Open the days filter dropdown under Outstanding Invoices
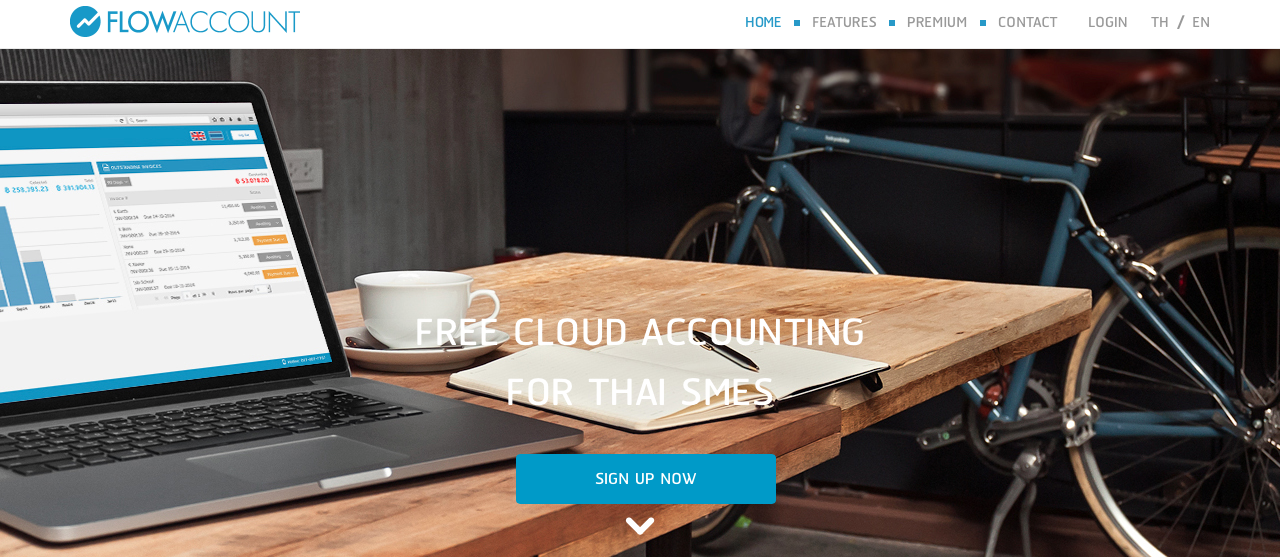Image resolution: width=1280 pixels, height=557 pixels. (x=118, y=182)
